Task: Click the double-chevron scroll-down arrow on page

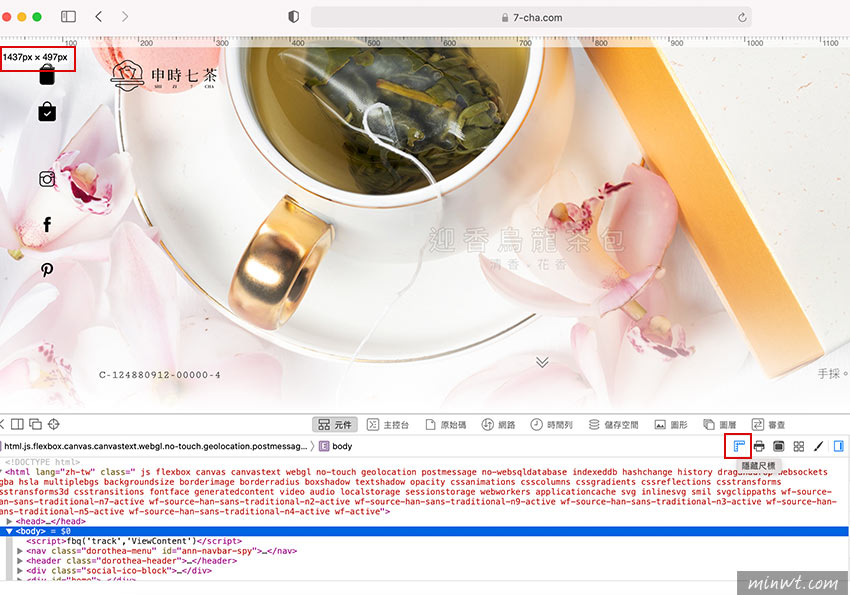Action: pyautogui.click(x=542, y=362)
